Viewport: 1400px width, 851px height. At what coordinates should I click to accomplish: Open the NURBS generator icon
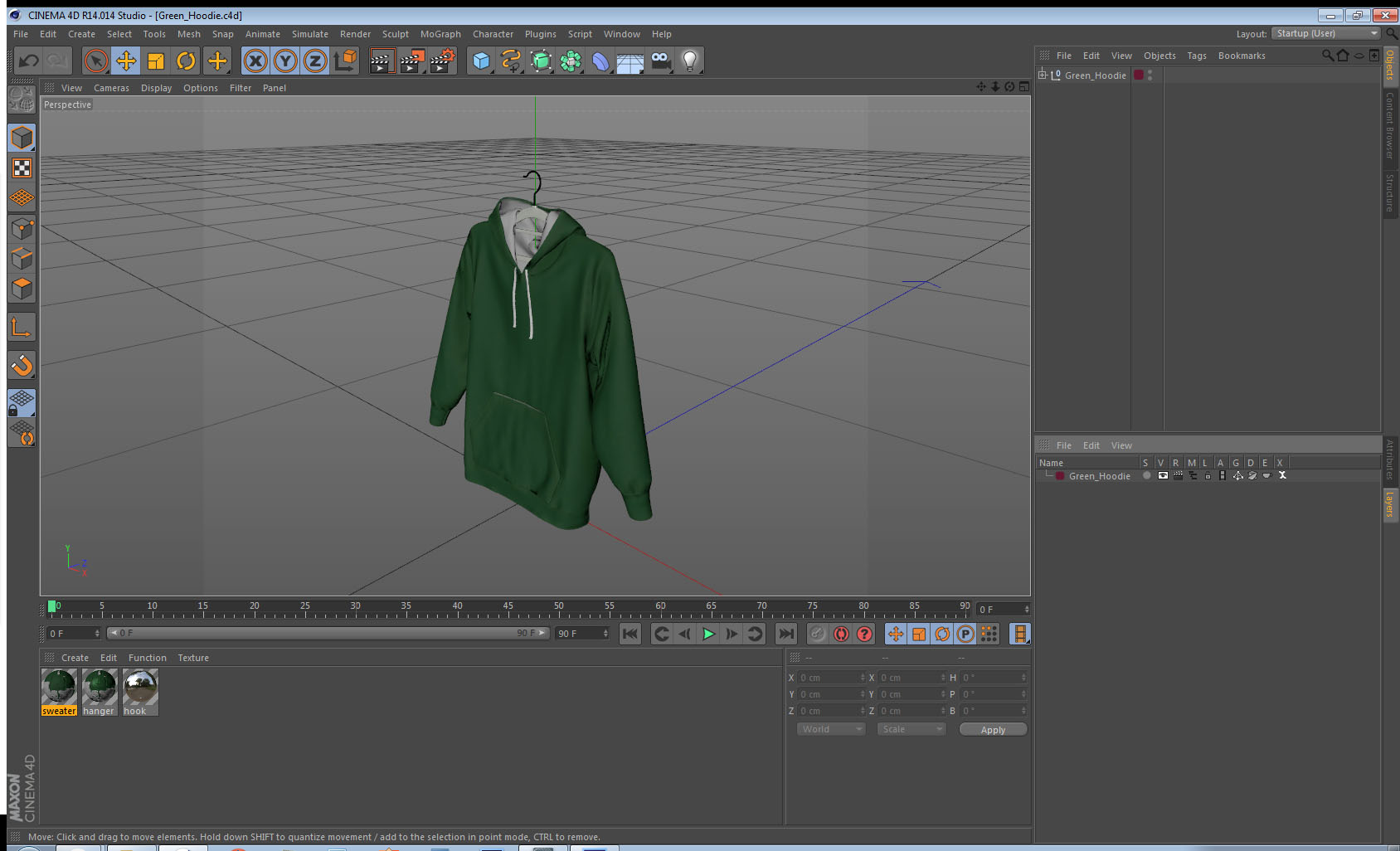pos(541,61)
